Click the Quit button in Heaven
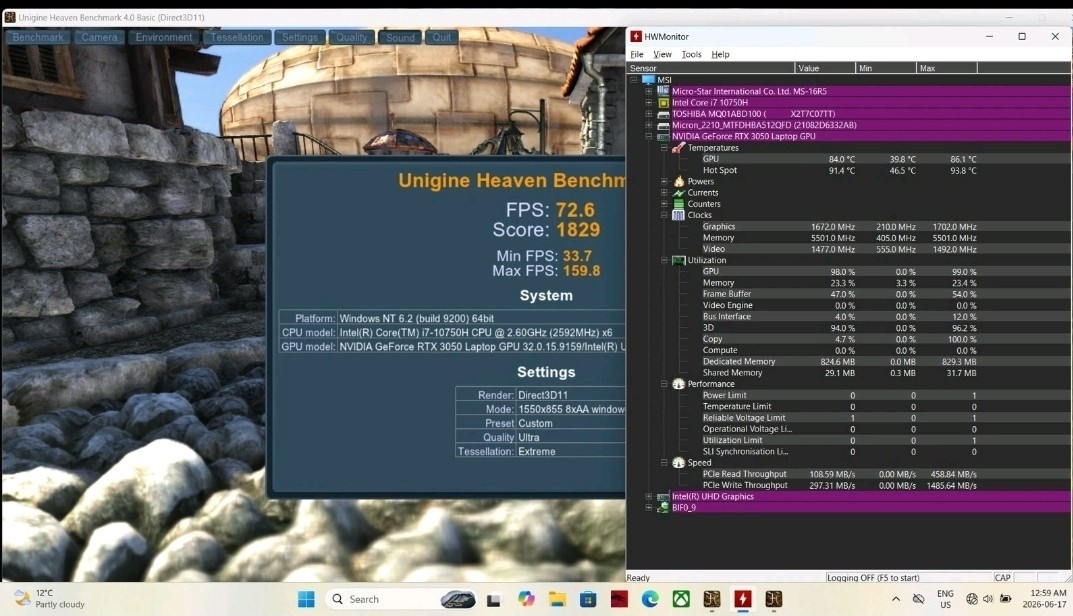Viewport: 1073px width, 616px height. pyautogui.click(x=442, y=37)
